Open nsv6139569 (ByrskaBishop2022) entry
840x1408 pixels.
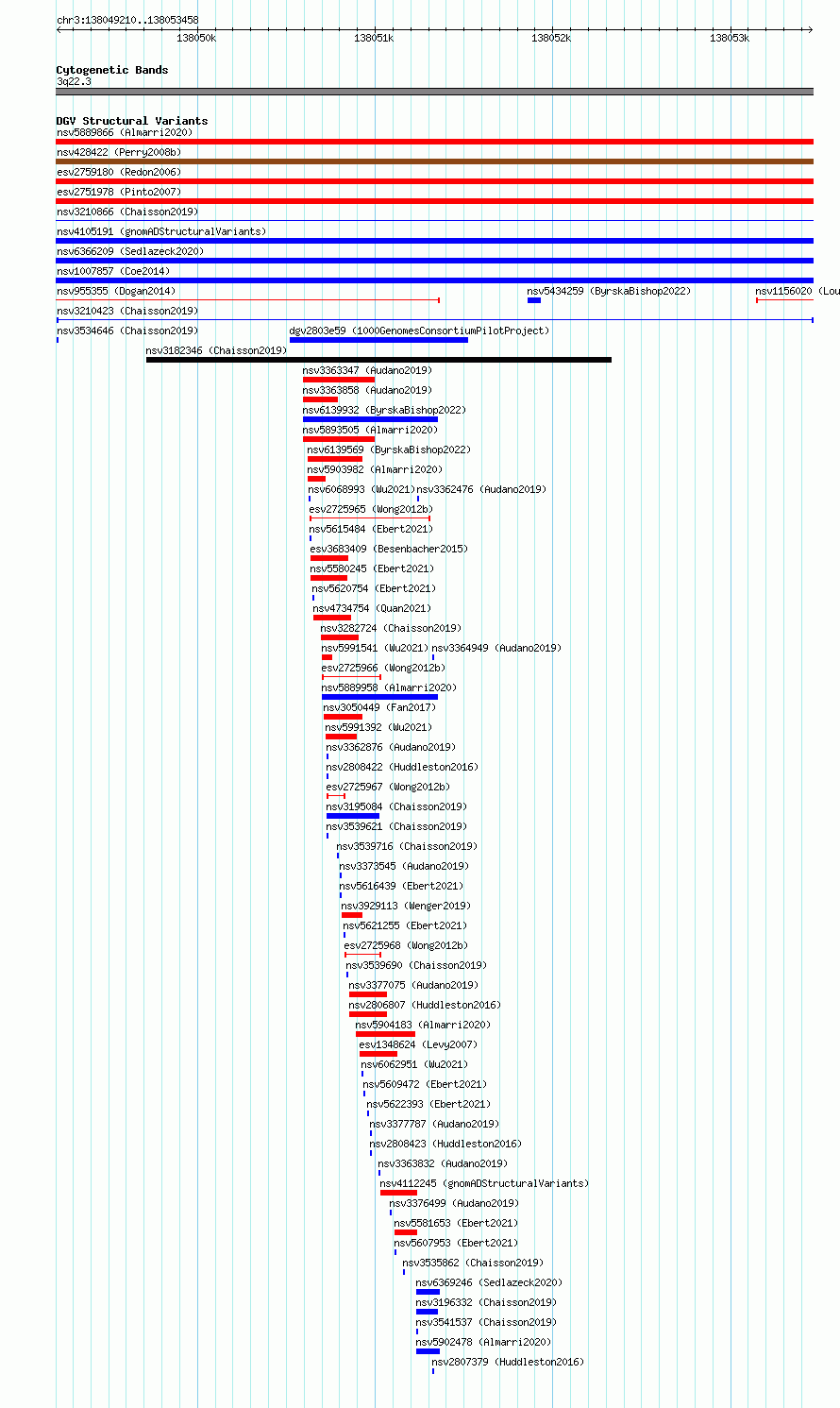[389, 450]
